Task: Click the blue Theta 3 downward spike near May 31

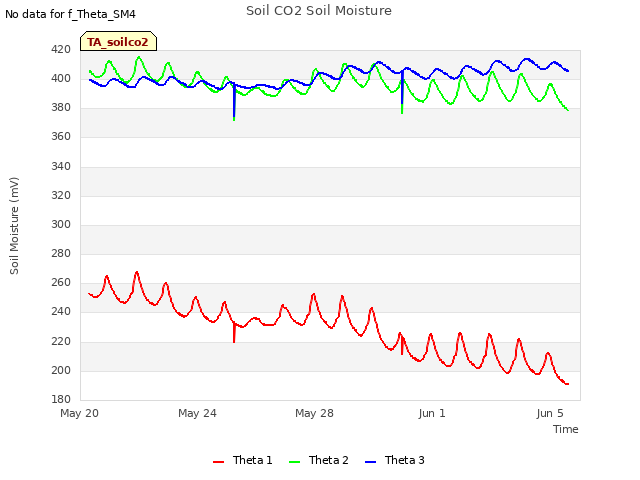Action: [x=402, y=88]
